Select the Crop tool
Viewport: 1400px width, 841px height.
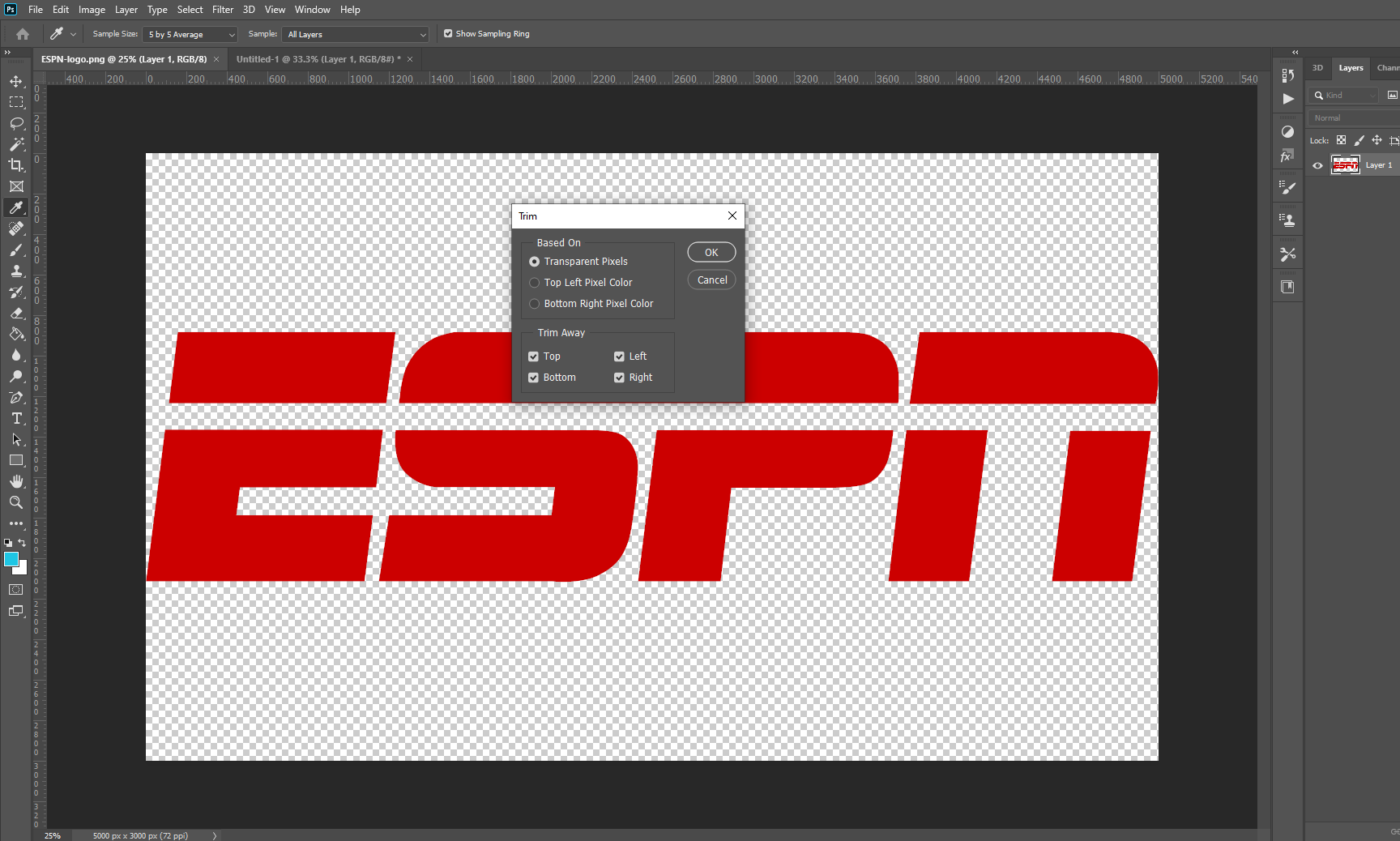[x=16, y=165]
